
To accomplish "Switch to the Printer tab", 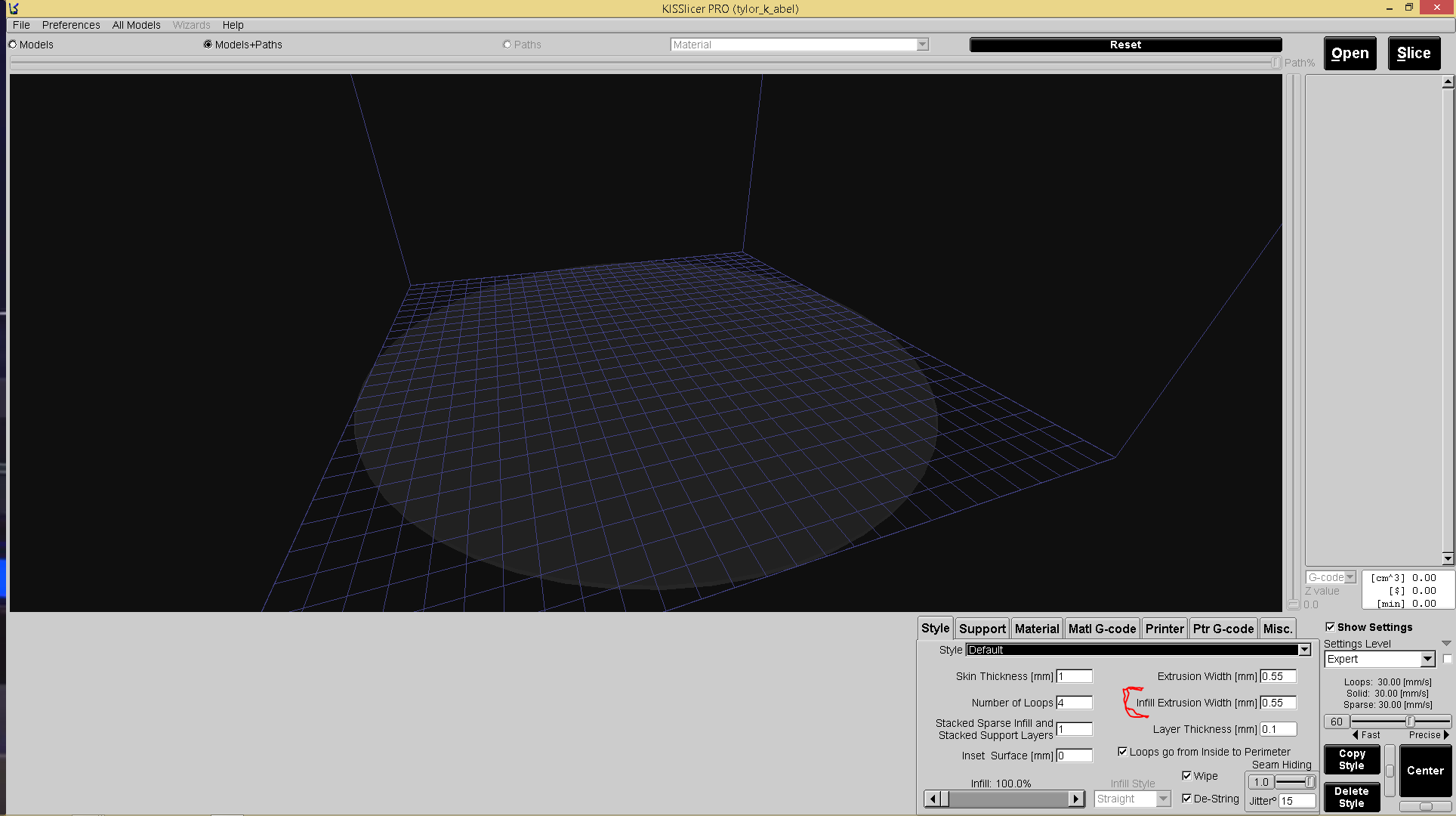I will point(1164,629).
